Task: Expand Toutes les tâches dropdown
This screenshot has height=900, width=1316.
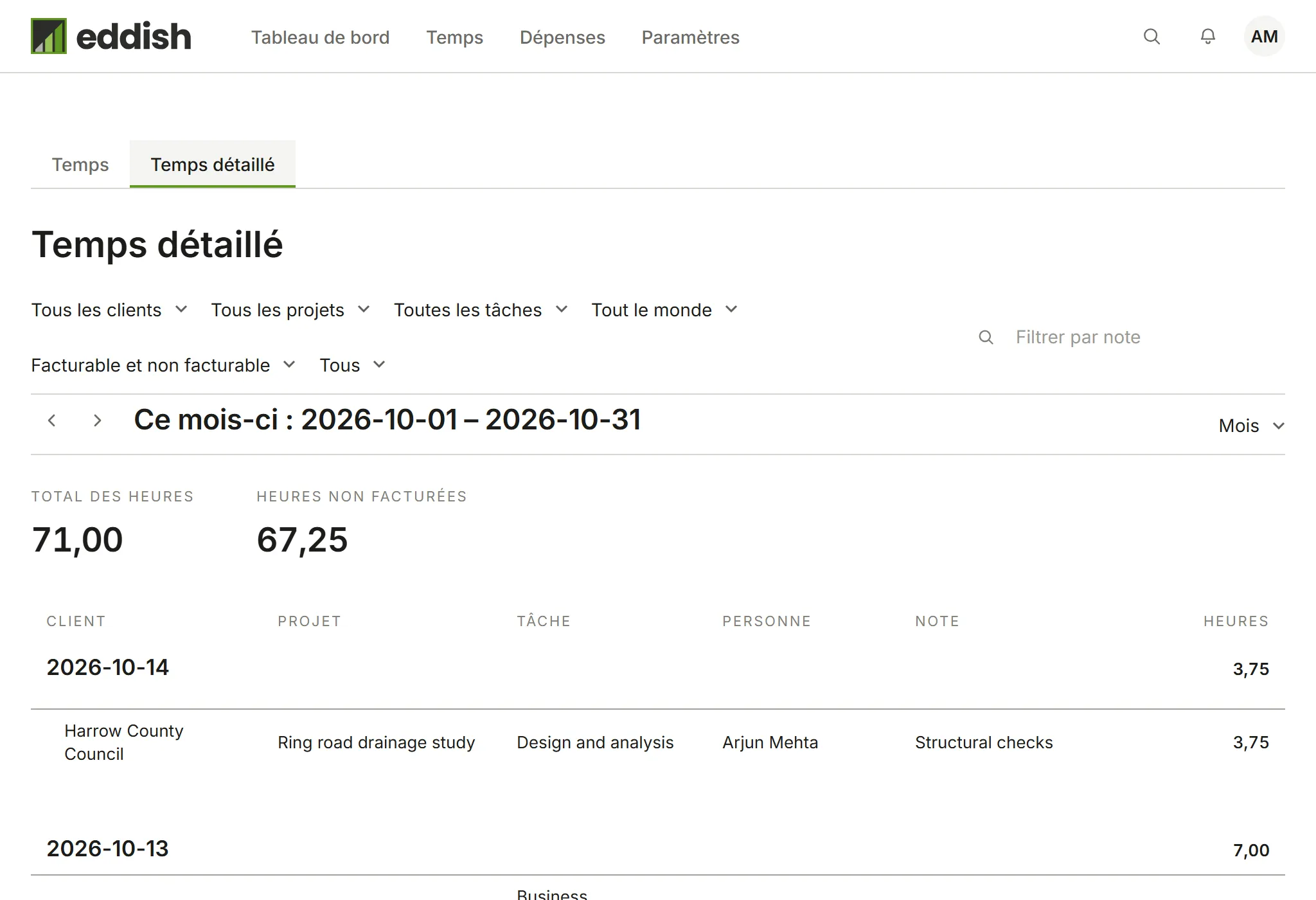Action: click(481, 310)
